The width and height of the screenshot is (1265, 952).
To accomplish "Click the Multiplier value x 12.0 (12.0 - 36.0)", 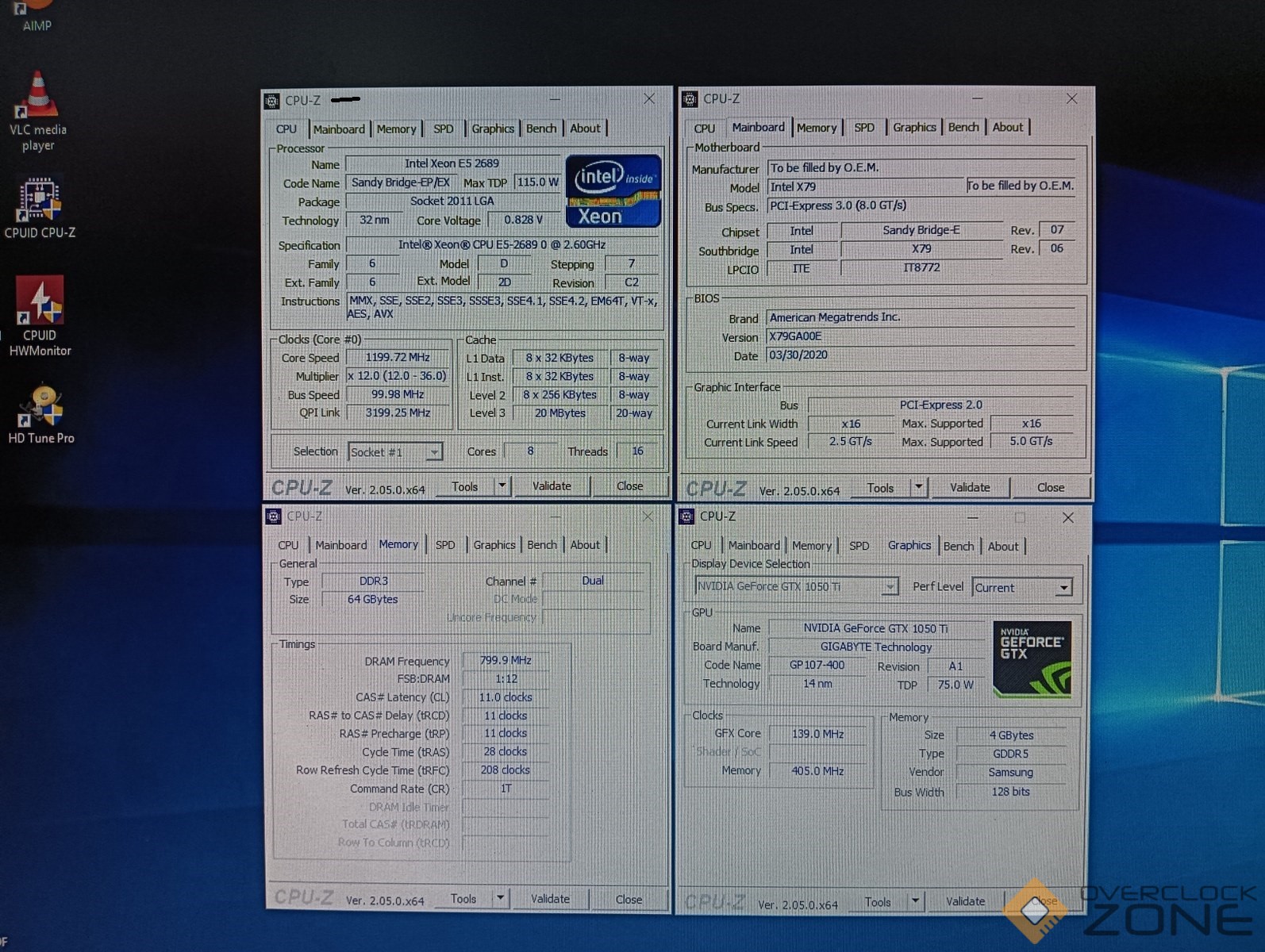I will point(398,376).
